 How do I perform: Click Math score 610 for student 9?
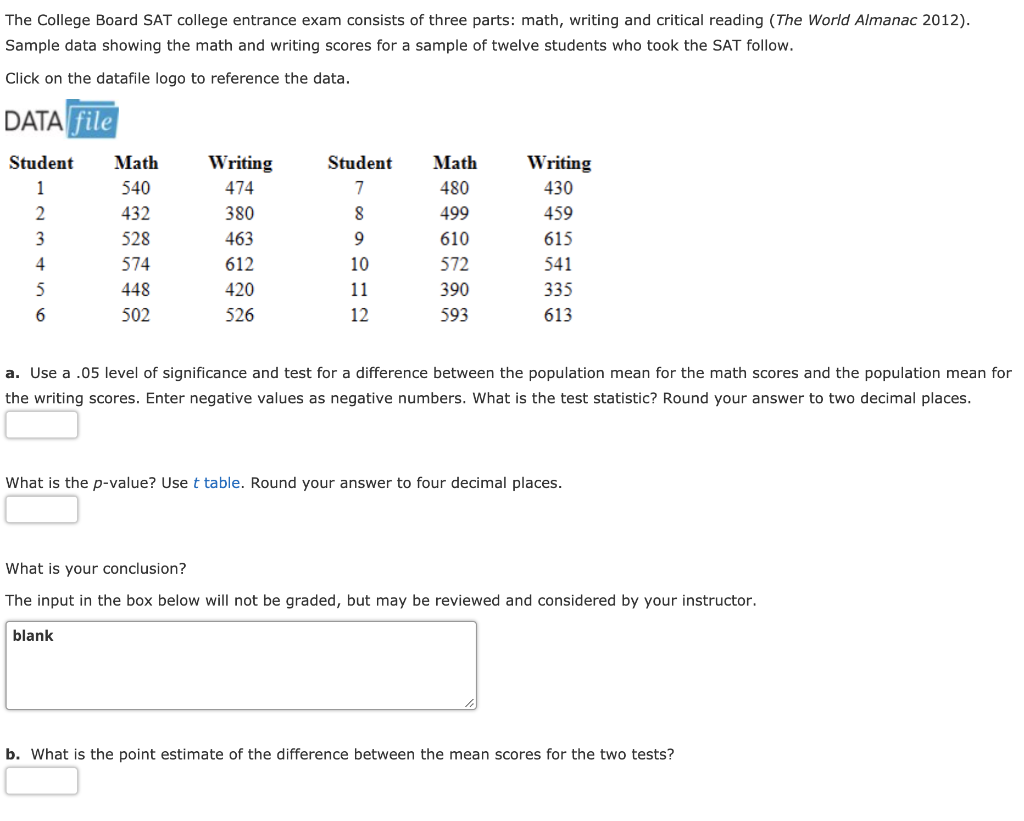point(455,239)
